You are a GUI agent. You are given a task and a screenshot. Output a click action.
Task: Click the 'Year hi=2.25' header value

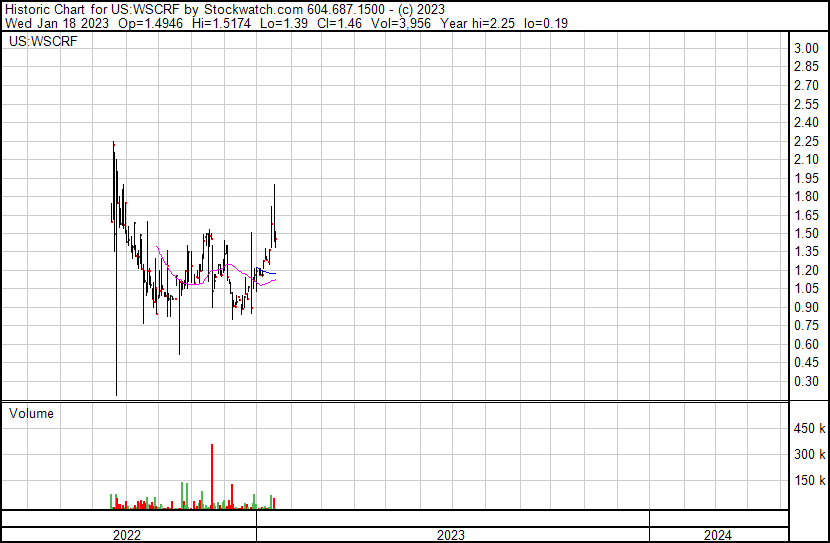[x=477, y=23]
